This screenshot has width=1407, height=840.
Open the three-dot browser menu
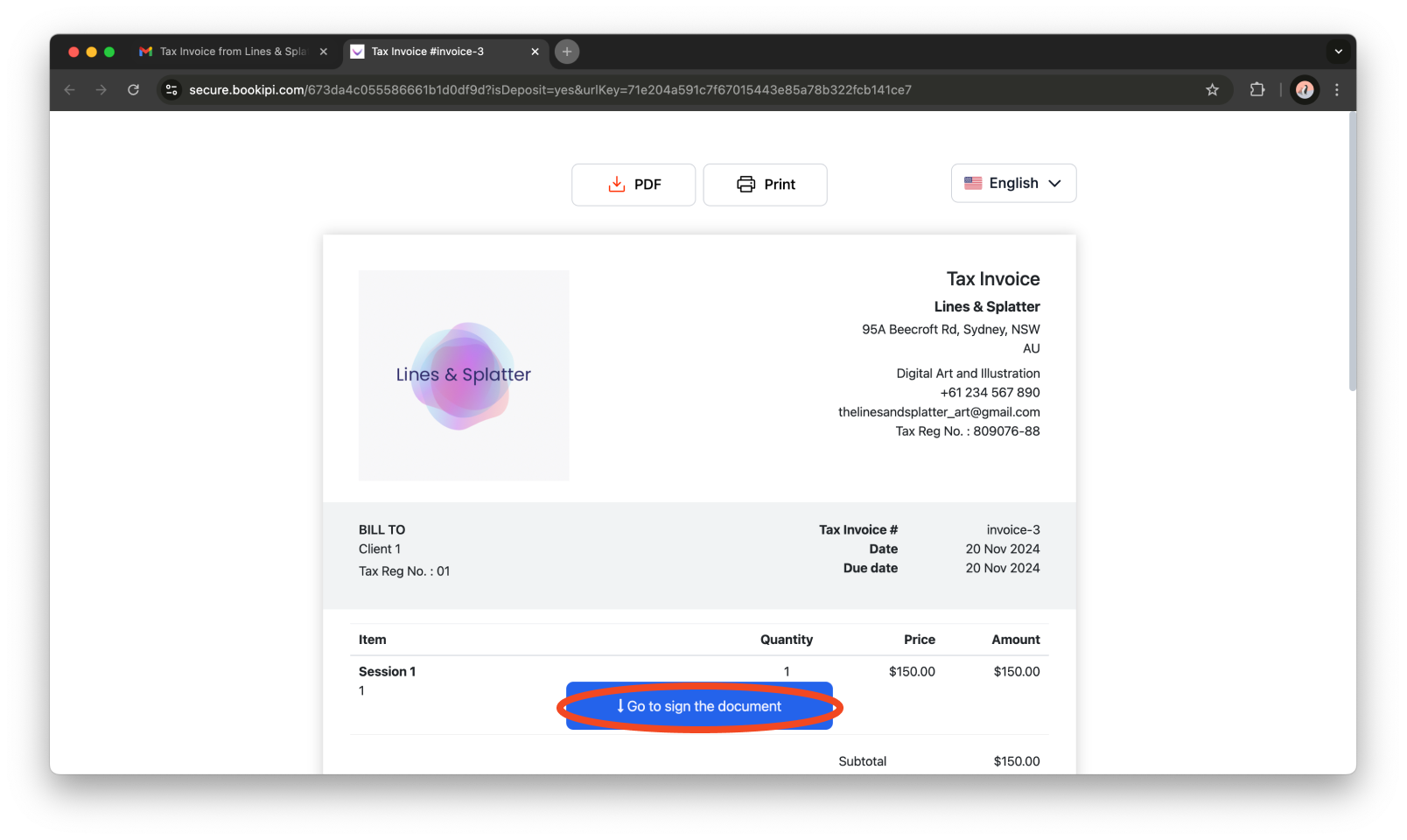tap(1336, 90)
